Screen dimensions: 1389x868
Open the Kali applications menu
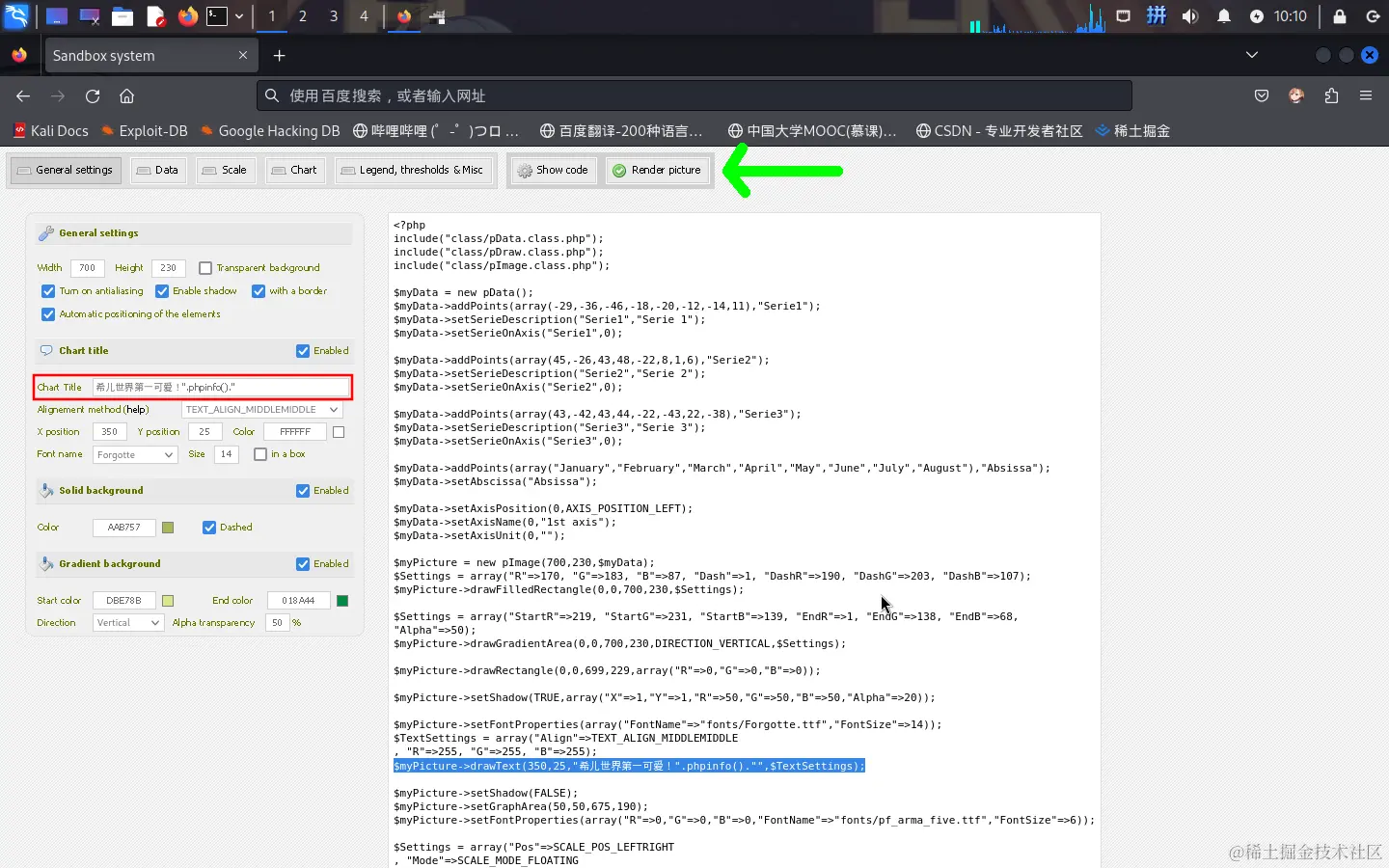pyautogui.click(x=16, y=15)
